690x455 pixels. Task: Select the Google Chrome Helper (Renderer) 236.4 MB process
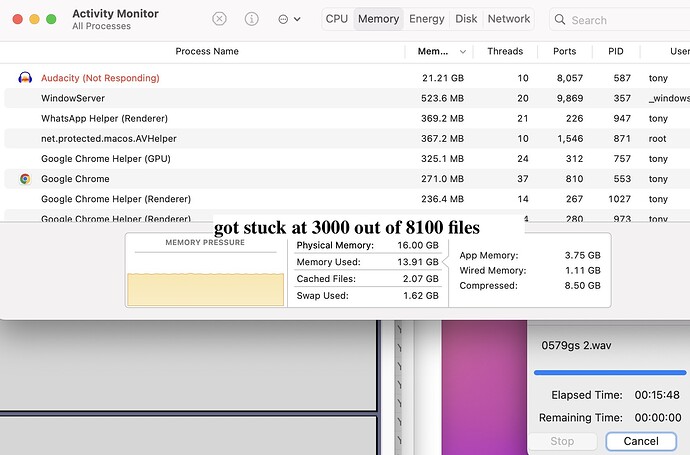point(116,199)
